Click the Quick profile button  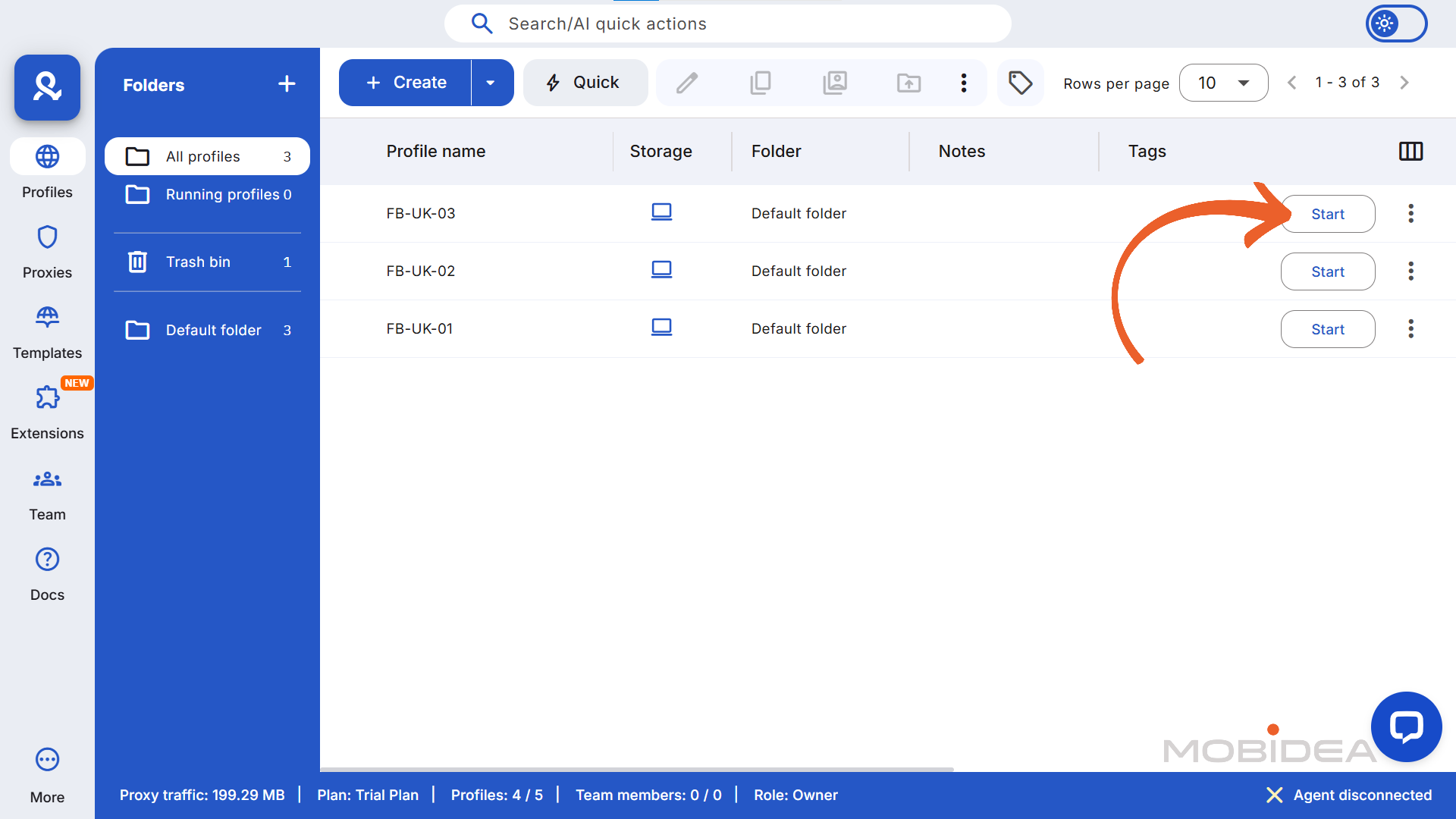[x=585, y=83]
